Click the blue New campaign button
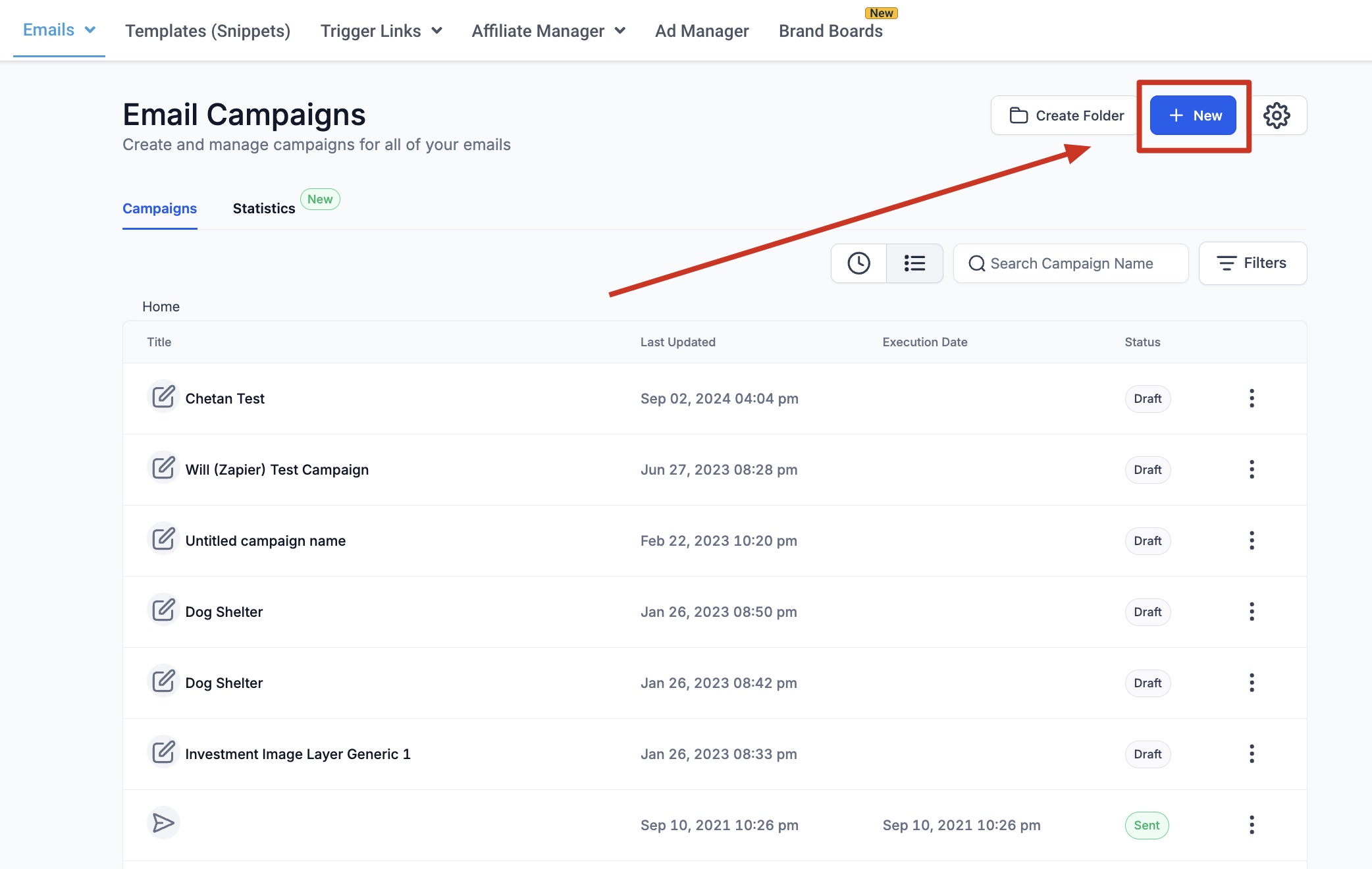The height and width of the screenshot is (869, 1372). point(1193,115)
